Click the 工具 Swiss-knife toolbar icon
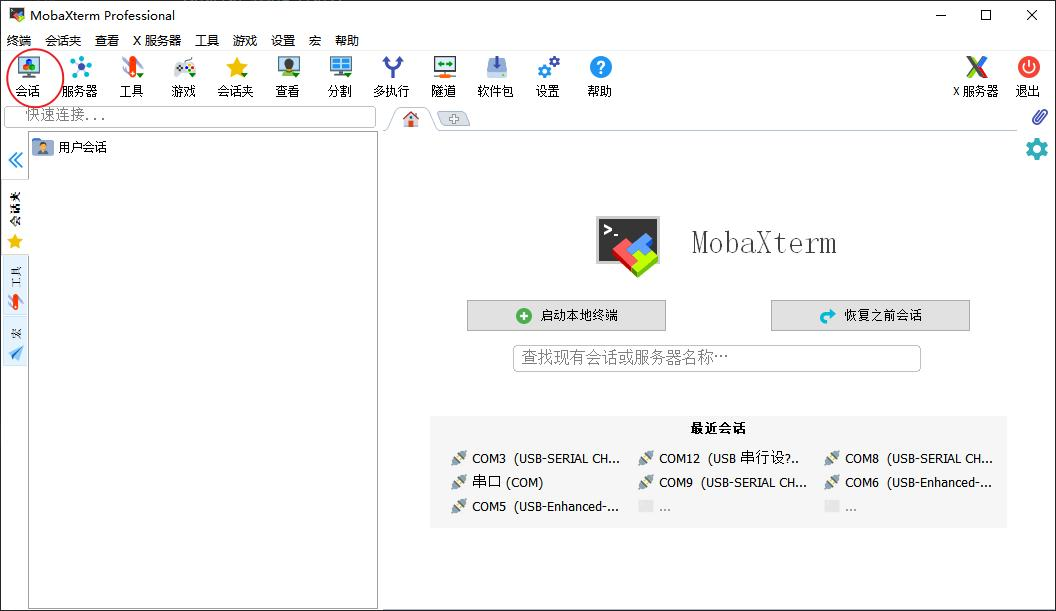This screenshot has height=611, width=1056. [x=132, y=77]
